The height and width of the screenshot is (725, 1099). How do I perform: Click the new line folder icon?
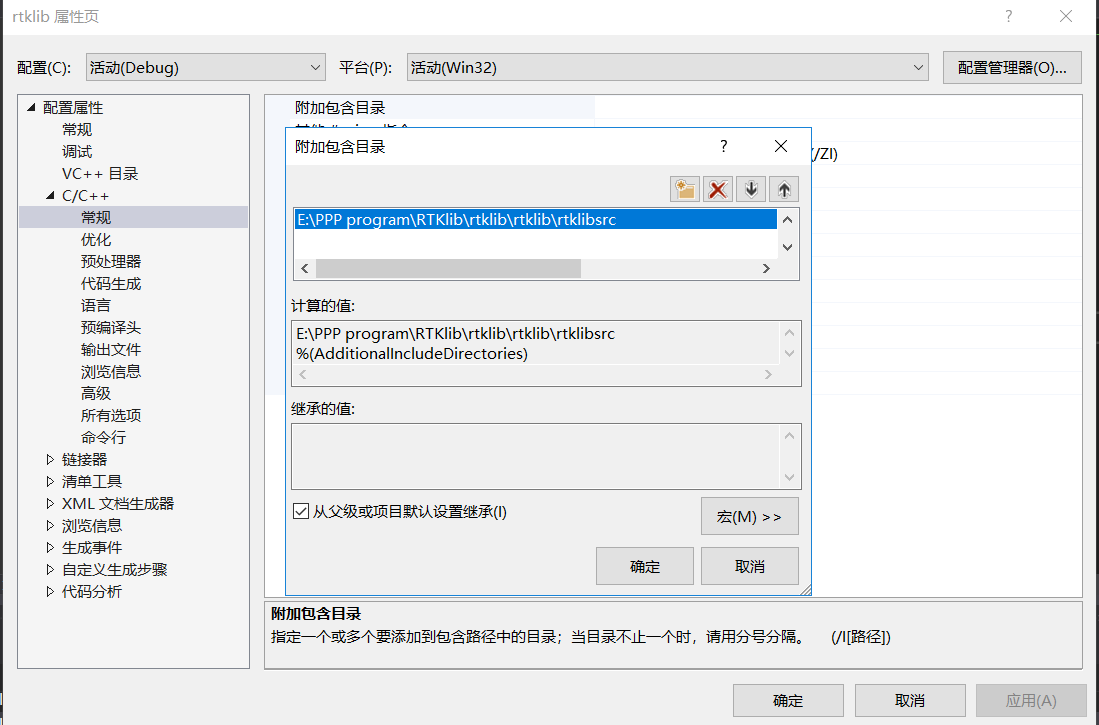685,189
